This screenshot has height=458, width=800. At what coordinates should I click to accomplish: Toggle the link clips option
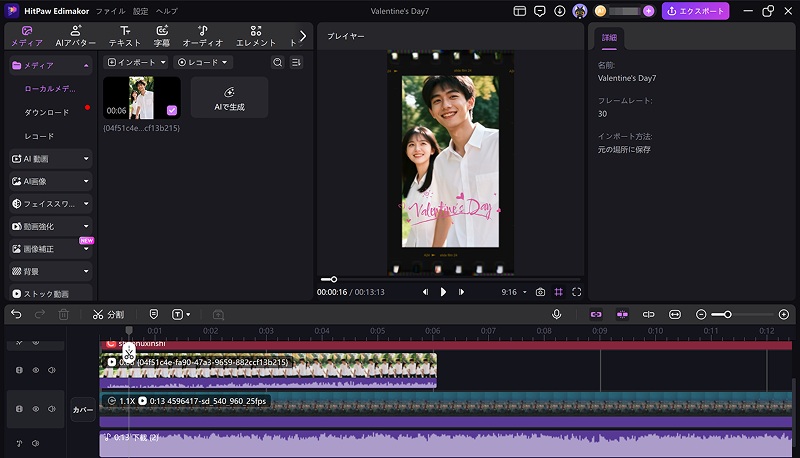(596, 314)
